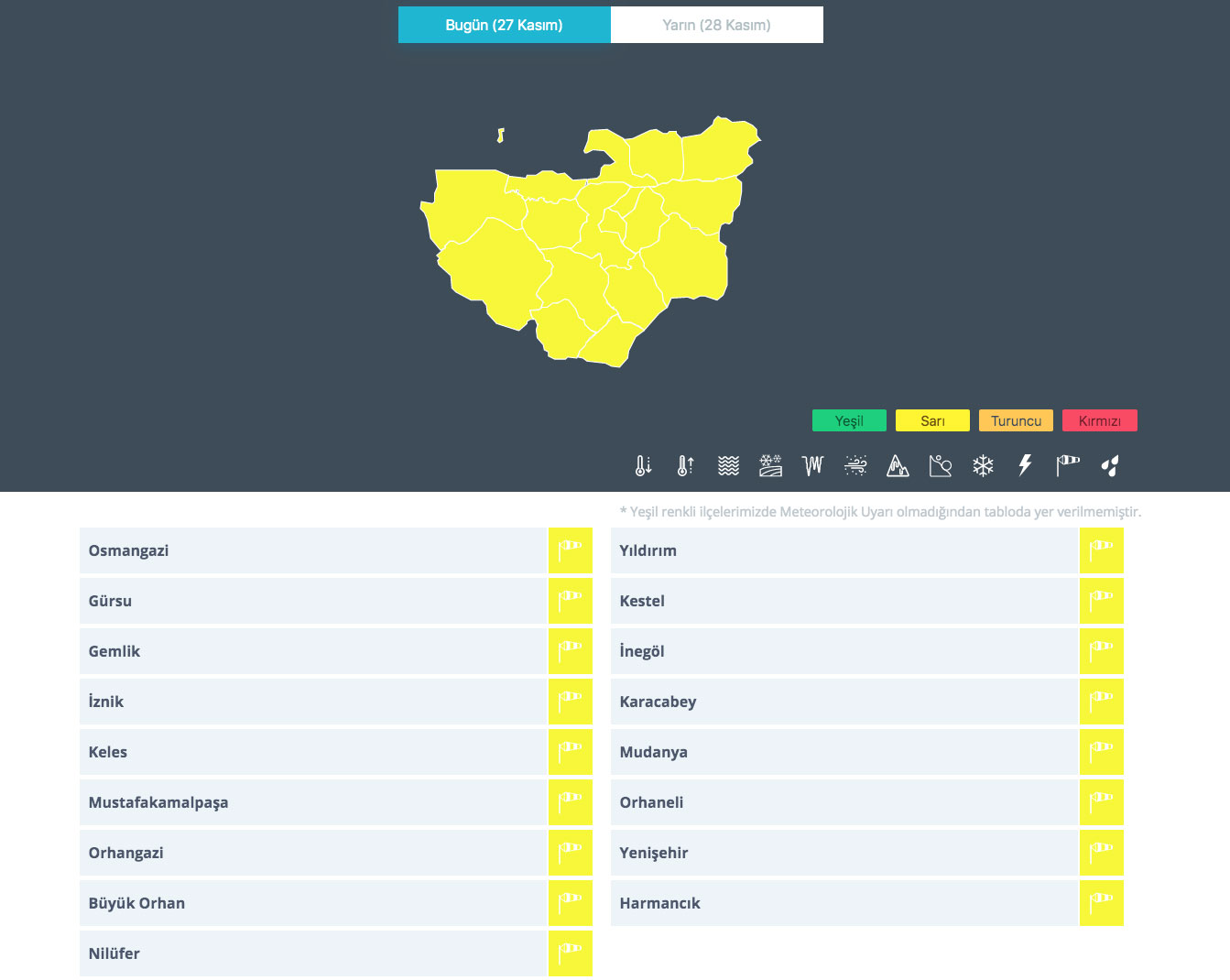
Task: Click the temperature rise thermometer icon
Action: [x=685, y=466]
